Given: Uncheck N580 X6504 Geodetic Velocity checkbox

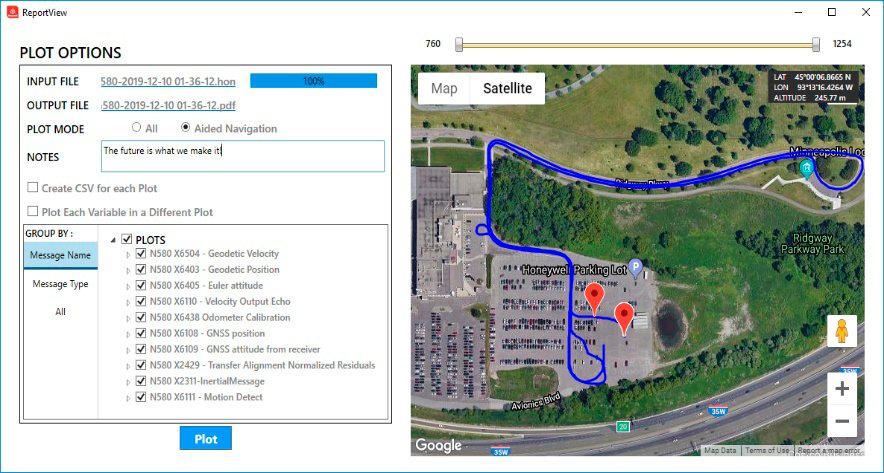Looking at the screenshot, I should click(142, 254).
